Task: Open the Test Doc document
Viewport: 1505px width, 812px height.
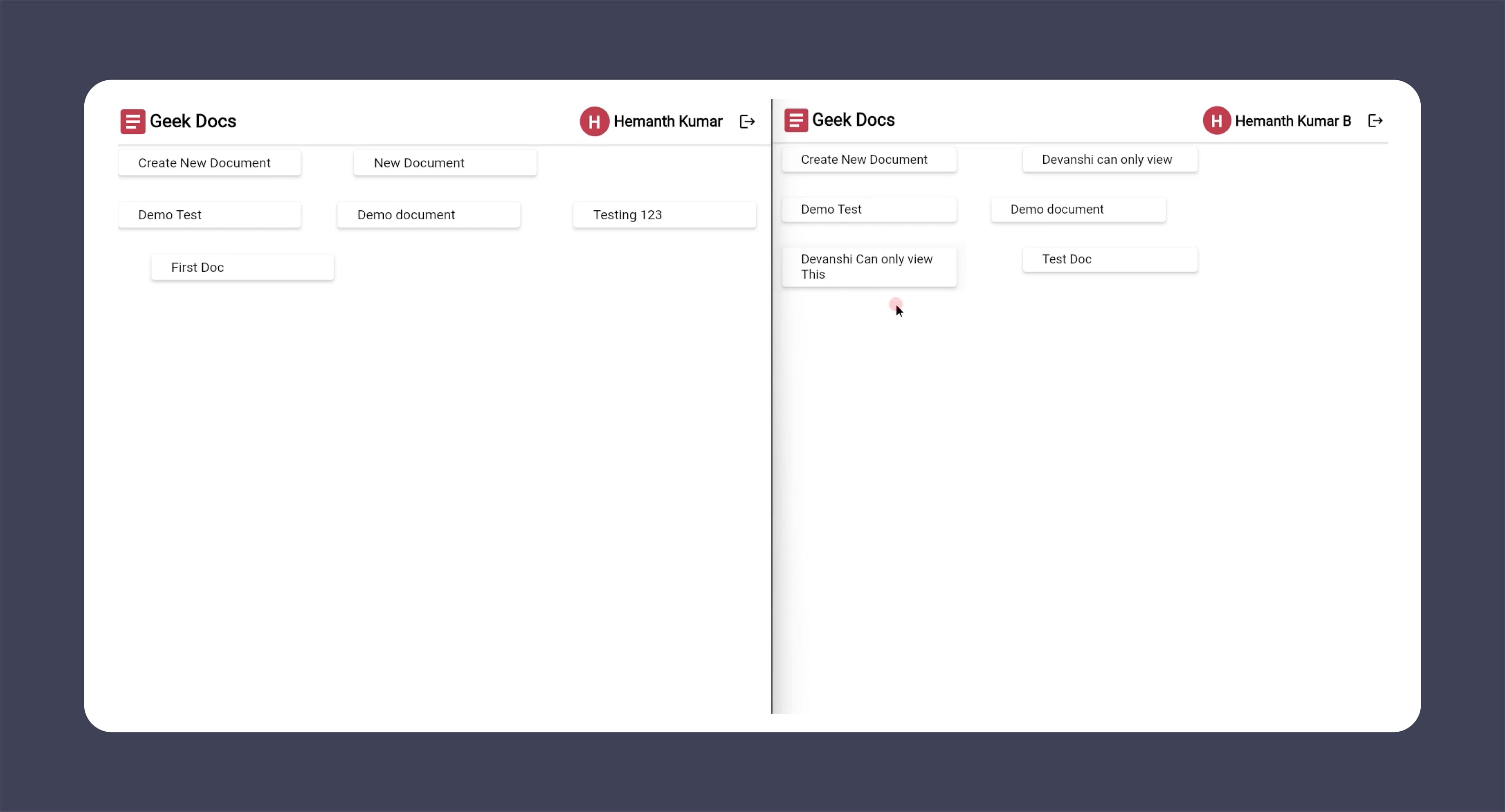Action: pyautogui.click(x=1110, y=259)
